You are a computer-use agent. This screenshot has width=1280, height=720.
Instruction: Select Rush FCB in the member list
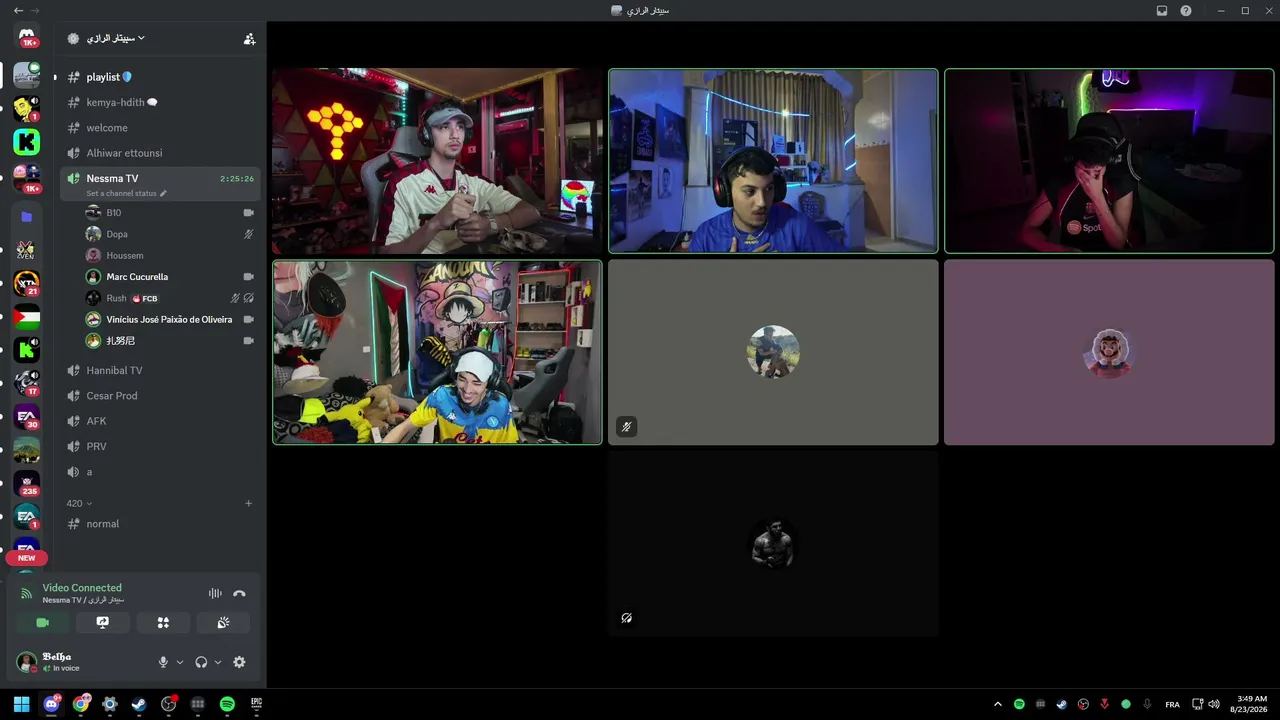click(x=170, y=298)
